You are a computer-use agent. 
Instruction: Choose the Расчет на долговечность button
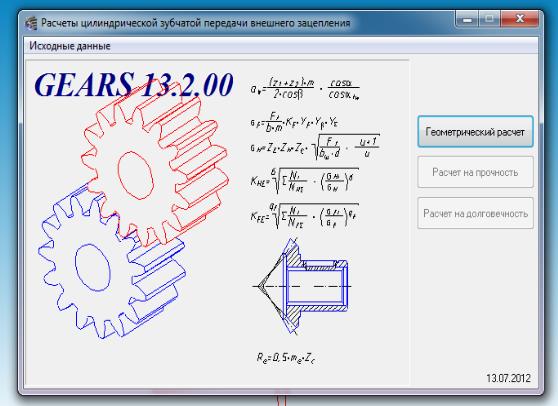pyautogui.click(x=475, y=213)
